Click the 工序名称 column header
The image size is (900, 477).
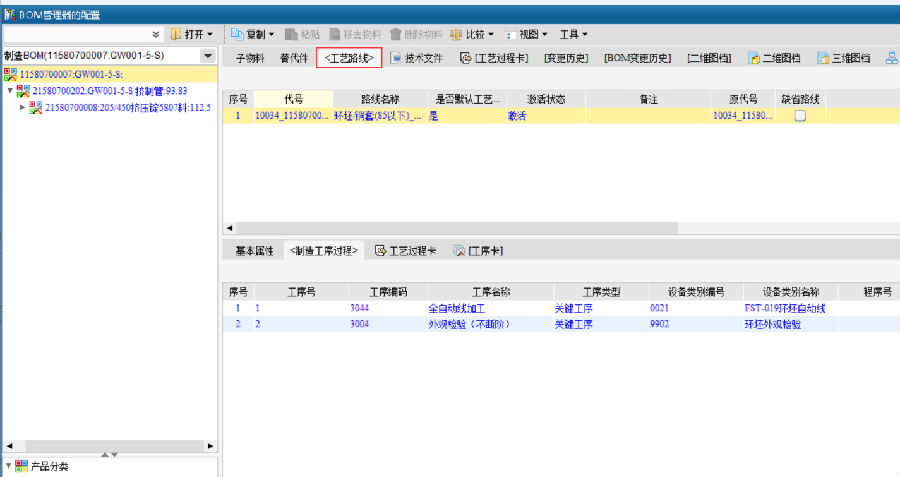pos(491,292)
